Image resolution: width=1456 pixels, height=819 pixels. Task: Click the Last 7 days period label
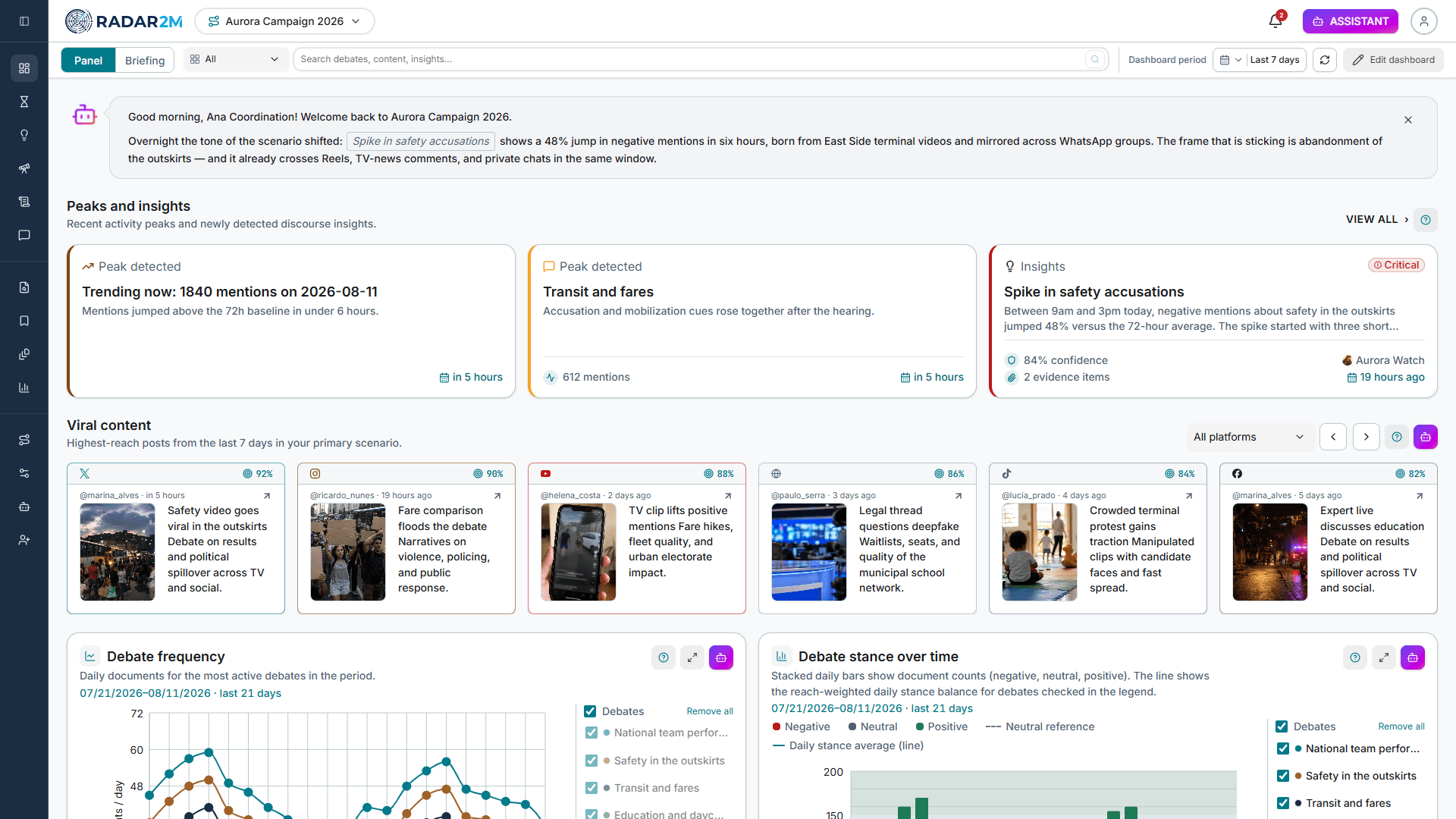[1275, 60]
